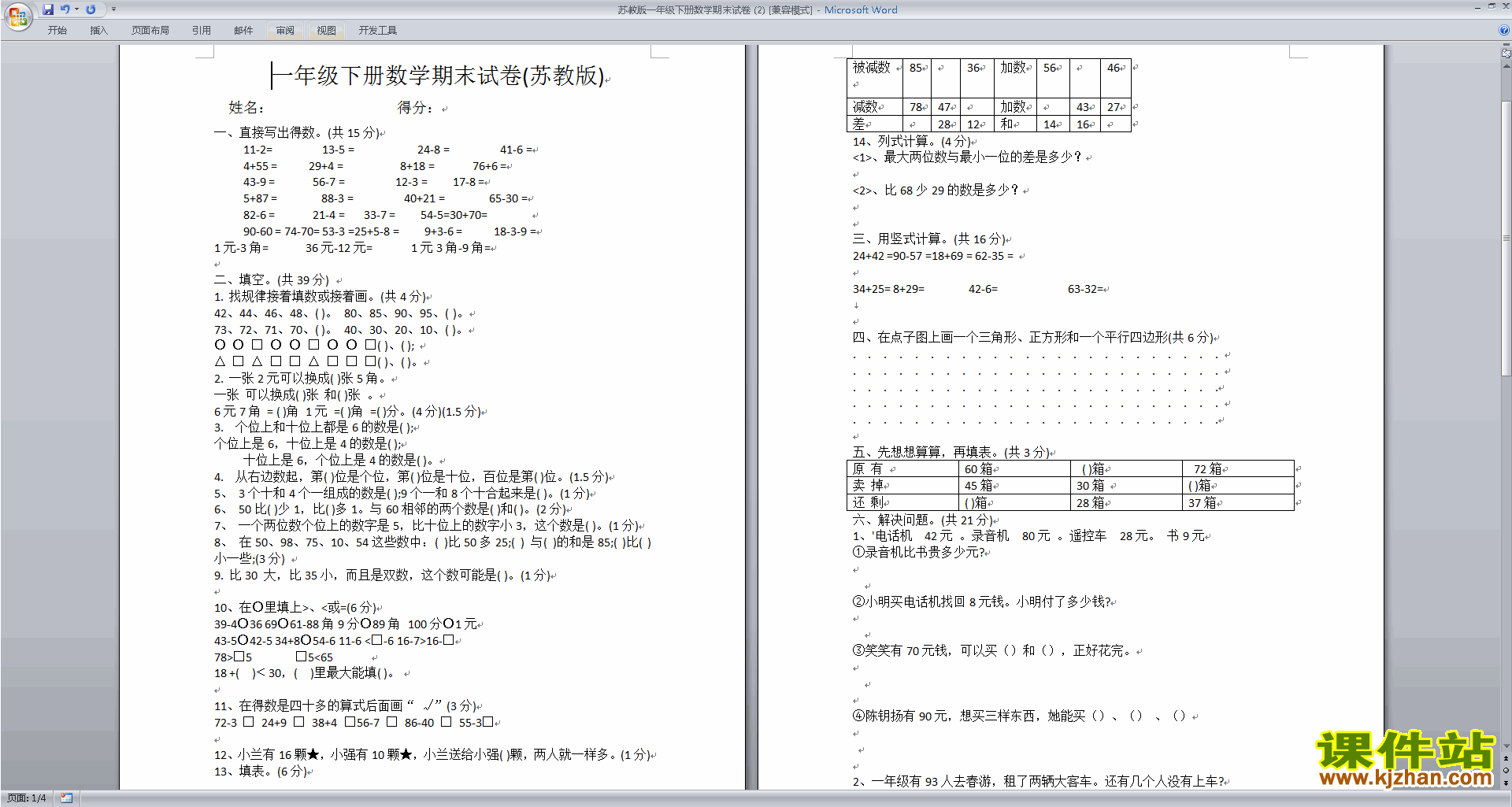This screenshot has width=1512, height=807.
Task: Click heading 五、先想想算算,再填表
Action: [952, 453]
